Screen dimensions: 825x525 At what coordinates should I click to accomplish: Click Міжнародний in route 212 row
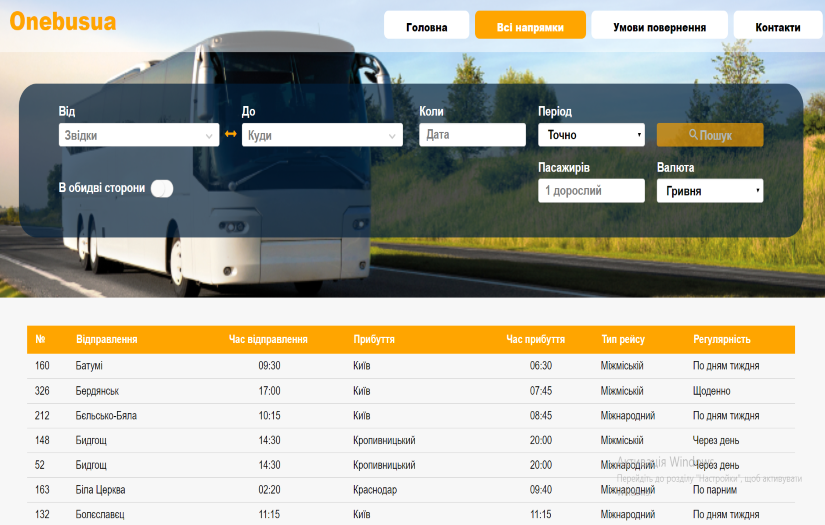click(x=628, y=416)
